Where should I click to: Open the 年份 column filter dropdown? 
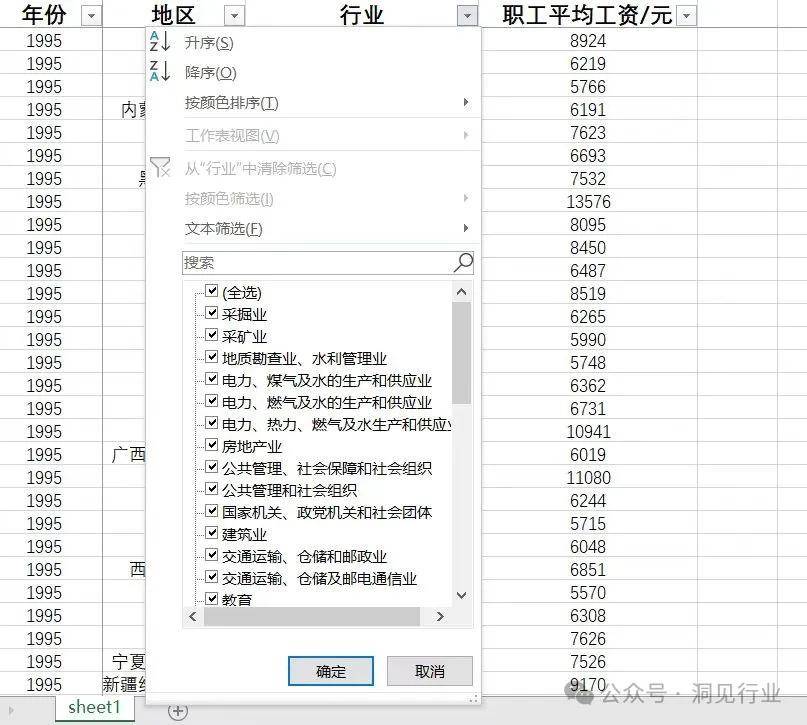point(92,16)
